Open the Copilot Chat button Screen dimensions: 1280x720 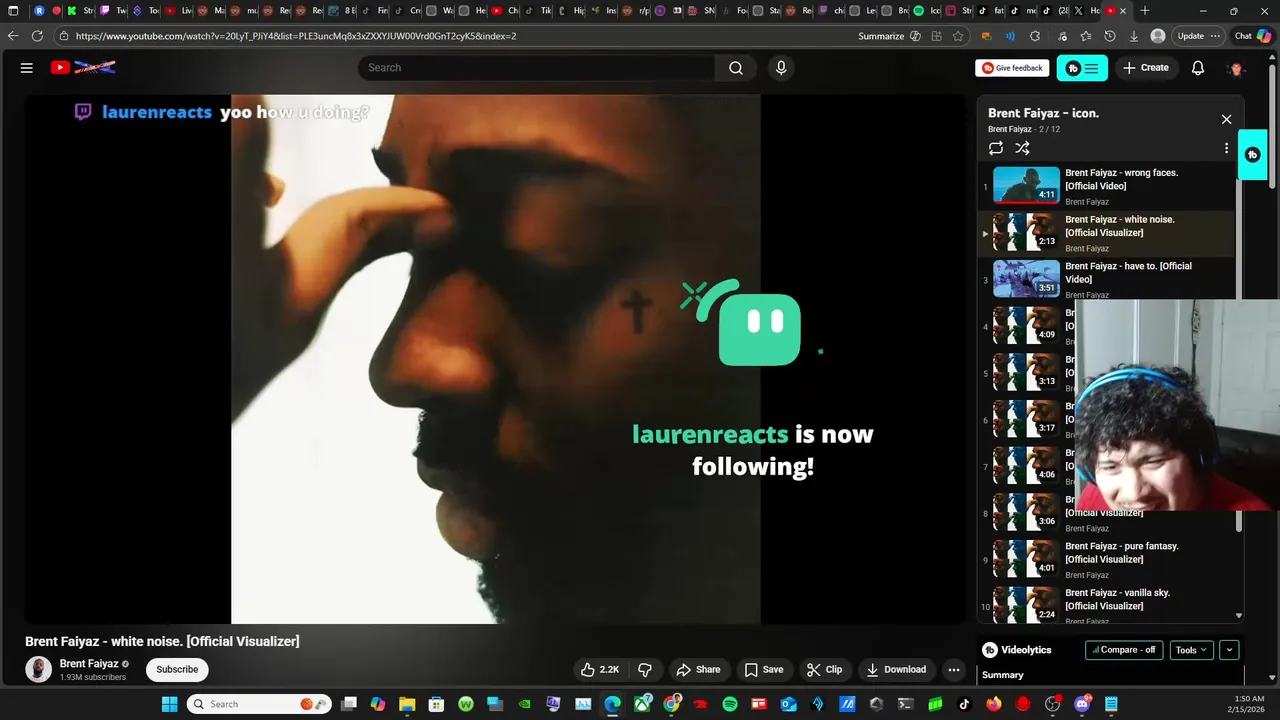(x=1253, y=36)
